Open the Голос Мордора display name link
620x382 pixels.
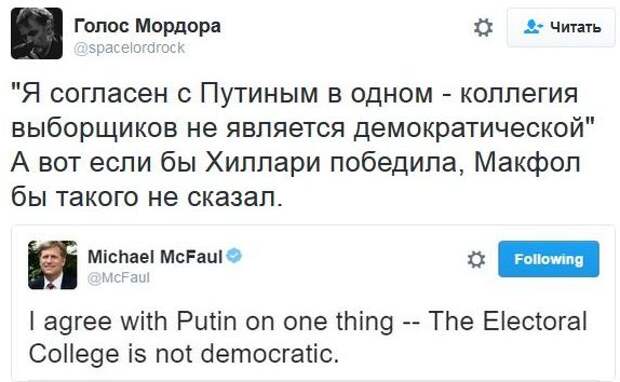coord(147,26)
